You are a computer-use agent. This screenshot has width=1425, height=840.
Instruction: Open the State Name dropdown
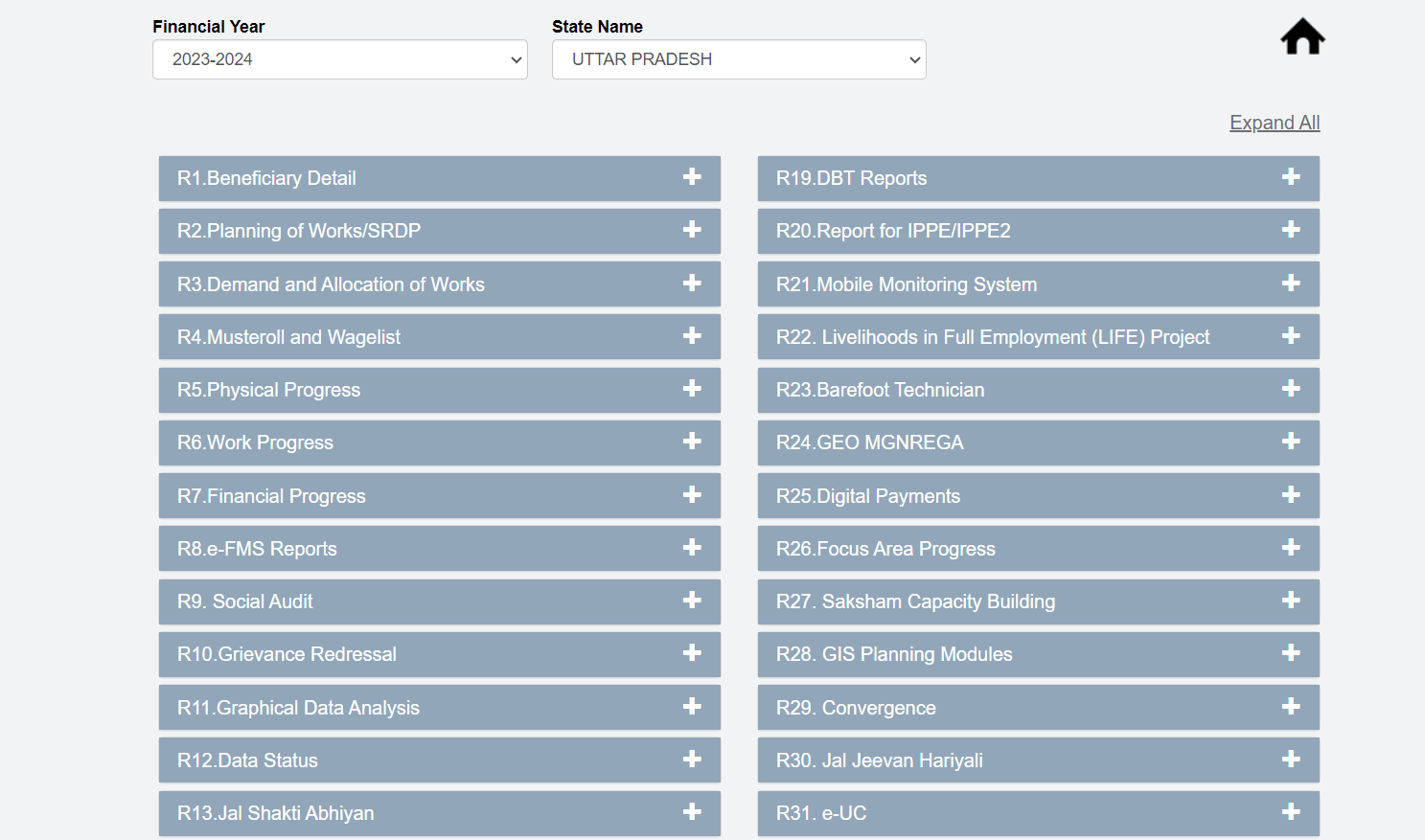[x=738, y=59]
